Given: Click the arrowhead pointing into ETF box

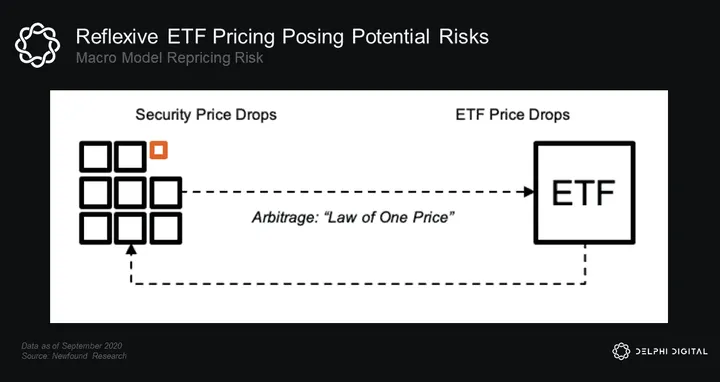Looking at the screenshot, I should click(x=529, y=192).
